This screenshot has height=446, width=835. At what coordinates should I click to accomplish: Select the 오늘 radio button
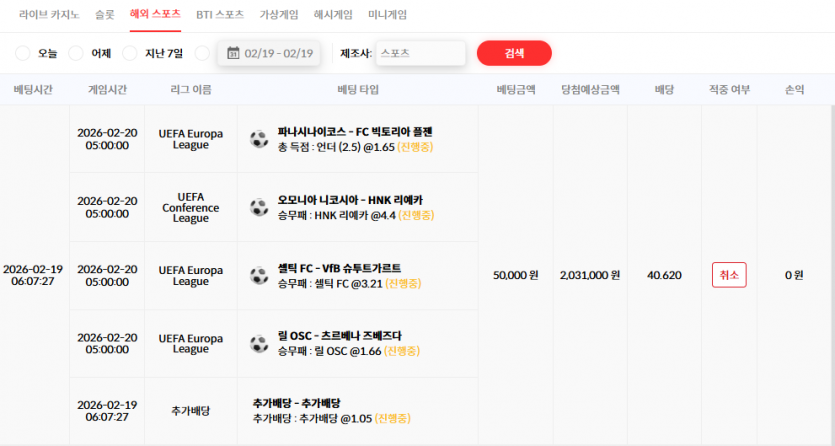point(22,53)
